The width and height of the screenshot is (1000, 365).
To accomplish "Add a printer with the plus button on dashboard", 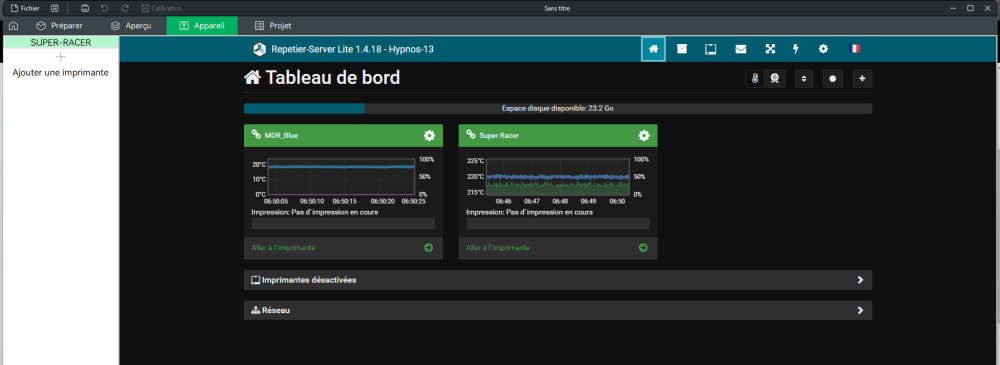I will pos(862,78).
